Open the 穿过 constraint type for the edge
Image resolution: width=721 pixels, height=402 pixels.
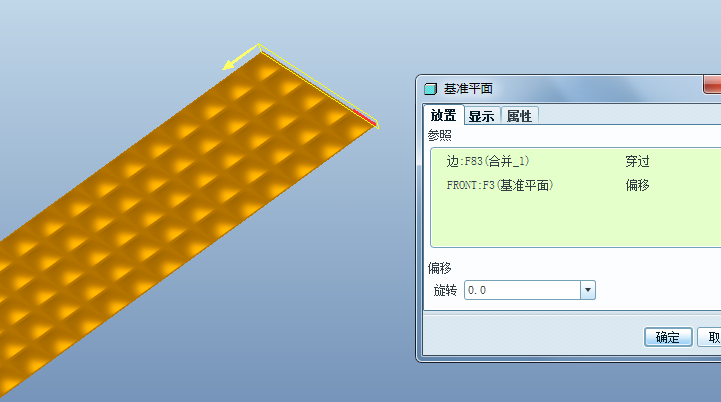[x=637, y=161]
